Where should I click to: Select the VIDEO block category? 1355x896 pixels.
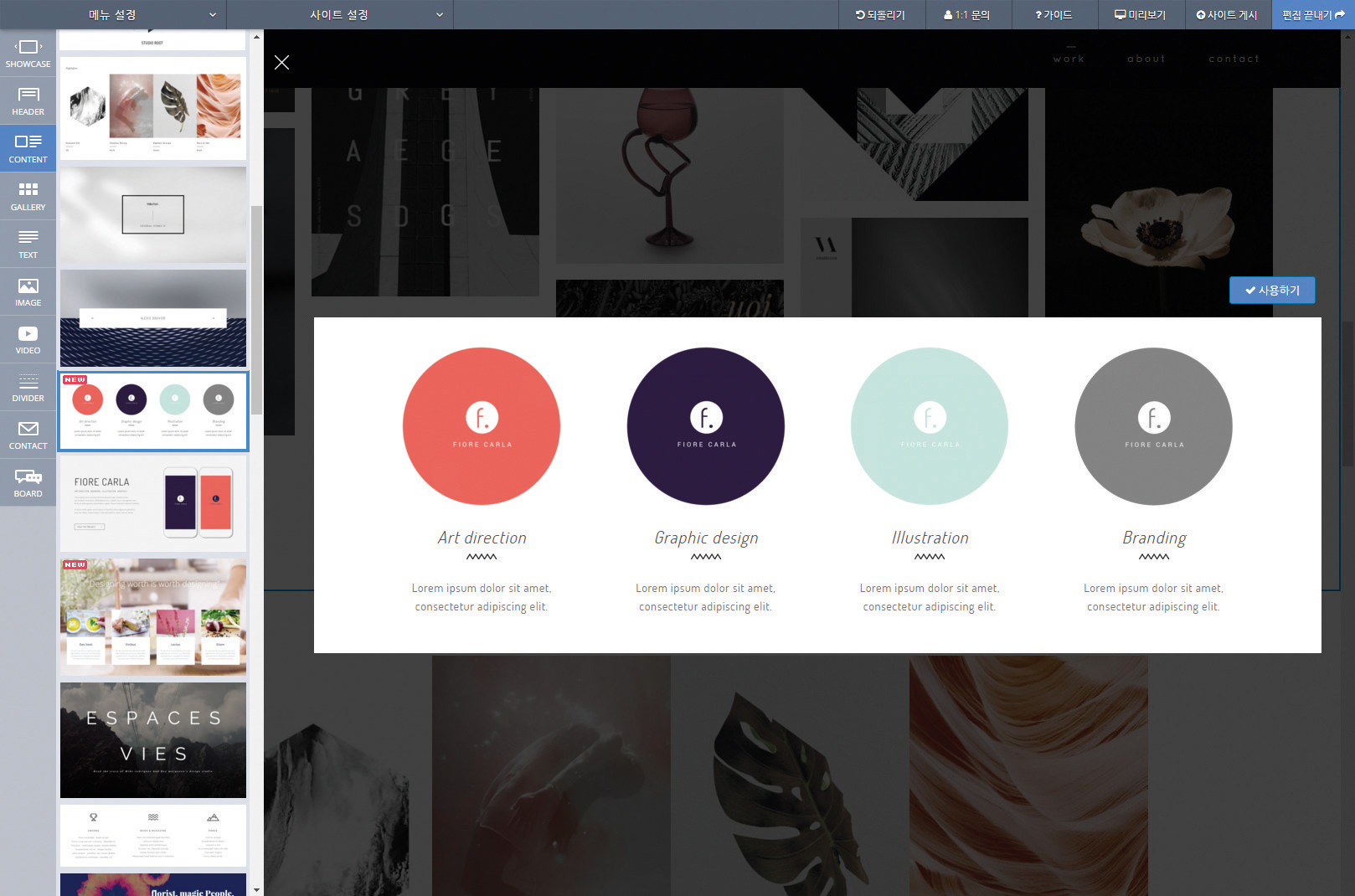[x=28, y=340]
